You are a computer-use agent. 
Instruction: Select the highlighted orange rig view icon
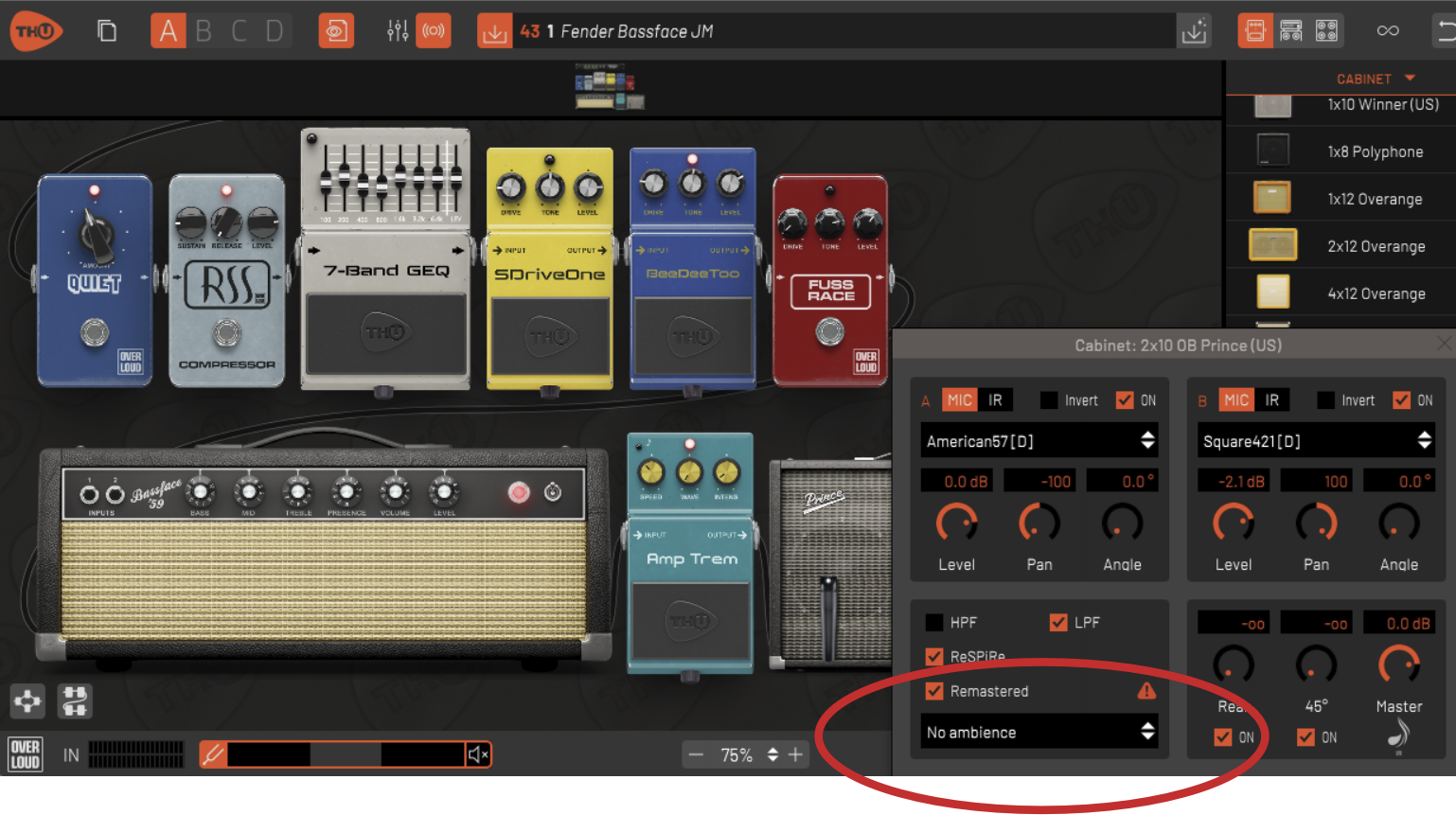point(1255,31)
